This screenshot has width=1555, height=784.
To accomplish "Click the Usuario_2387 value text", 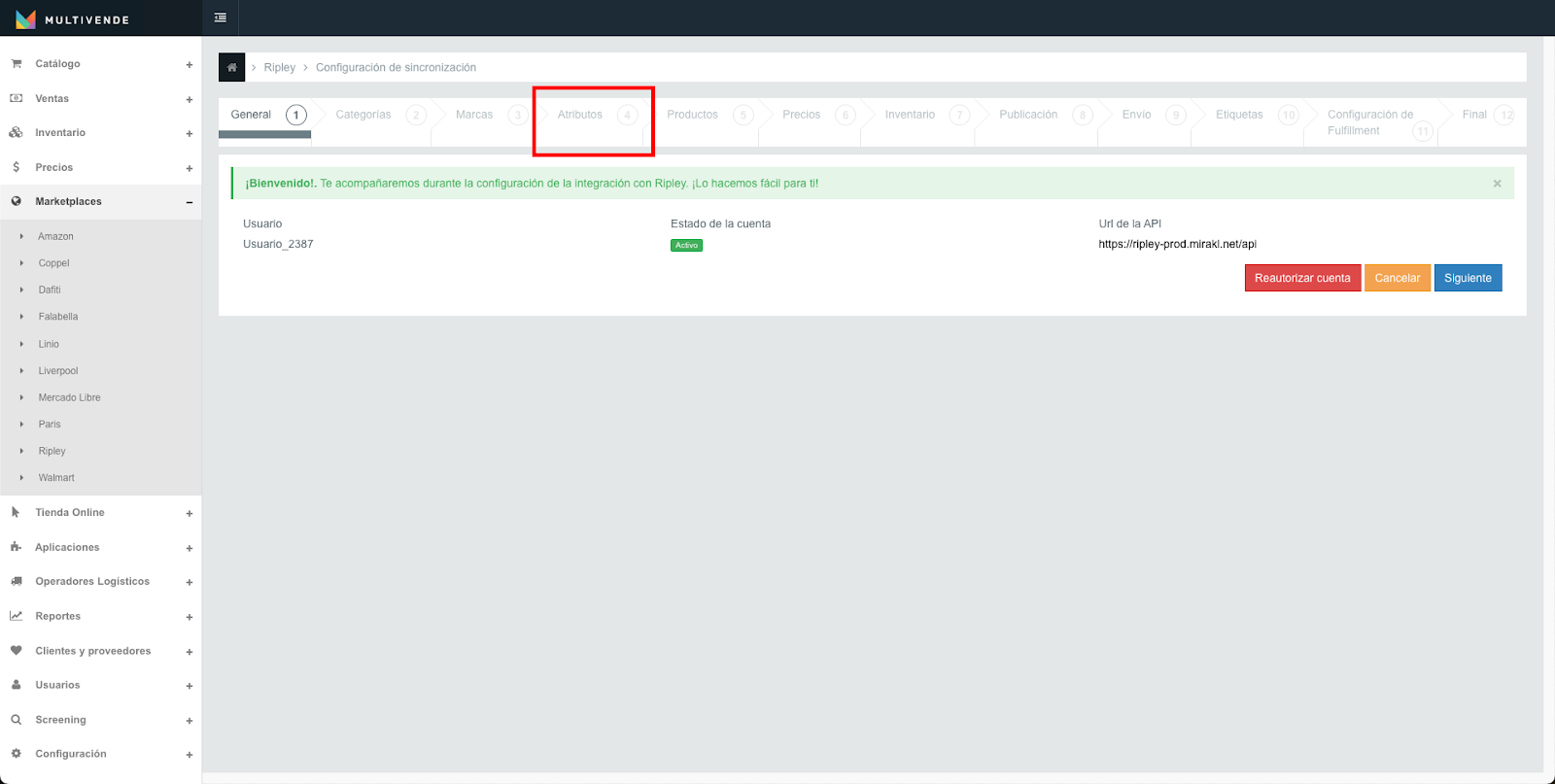I will [x=278, y=245].
